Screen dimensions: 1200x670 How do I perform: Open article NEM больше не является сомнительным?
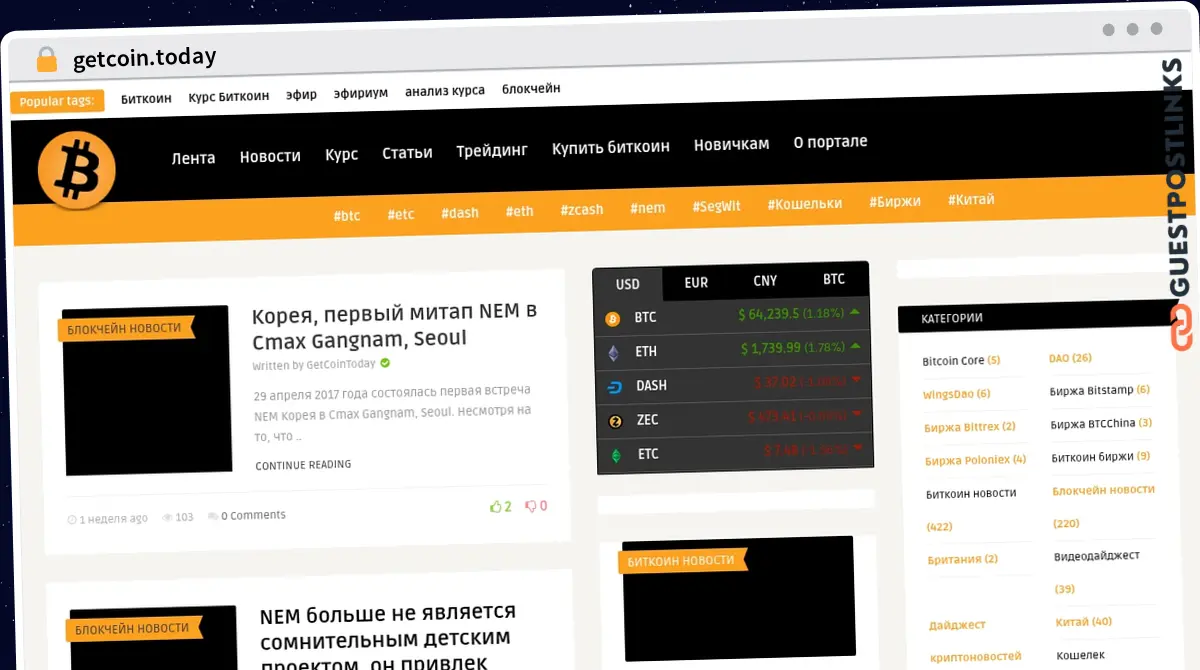click(388, 638)
